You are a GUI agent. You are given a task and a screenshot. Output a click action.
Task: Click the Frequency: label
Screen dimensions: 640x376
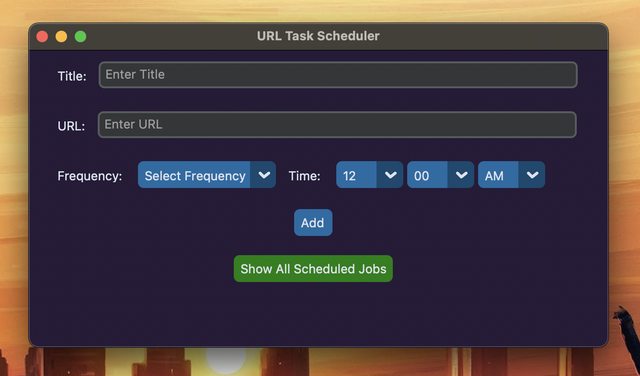(90, 176)
